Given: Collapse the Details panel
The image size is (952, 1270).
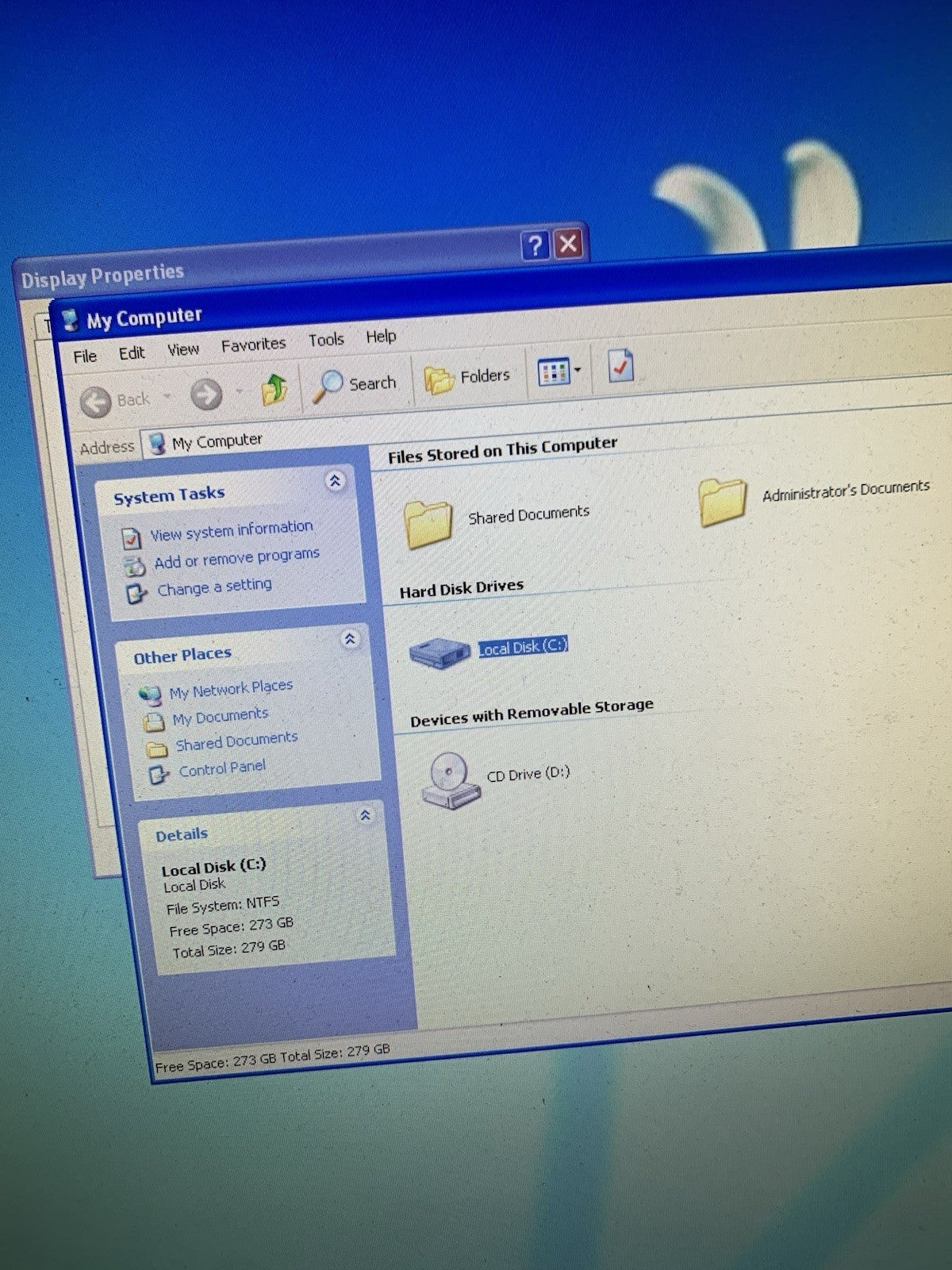Looking at the screenshot, I should 365,815.
